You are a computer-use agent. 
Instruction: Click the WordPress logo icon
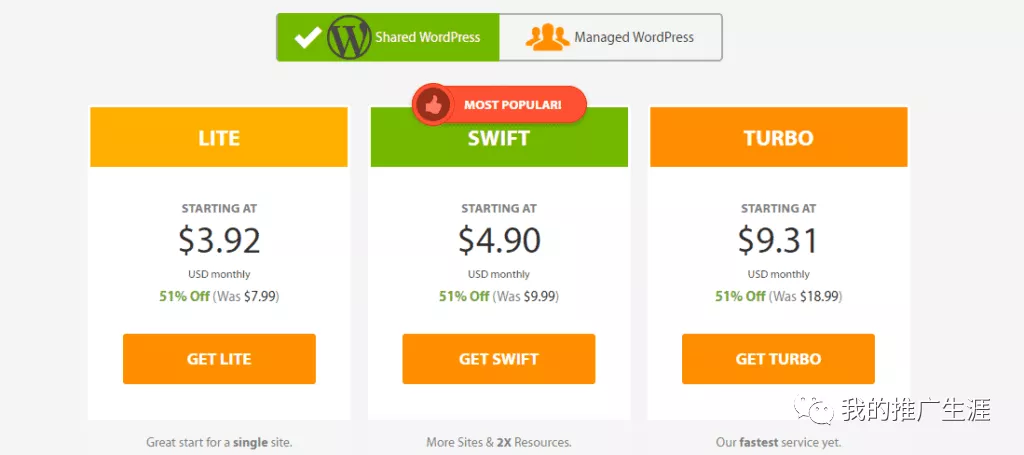coord(349,37)
